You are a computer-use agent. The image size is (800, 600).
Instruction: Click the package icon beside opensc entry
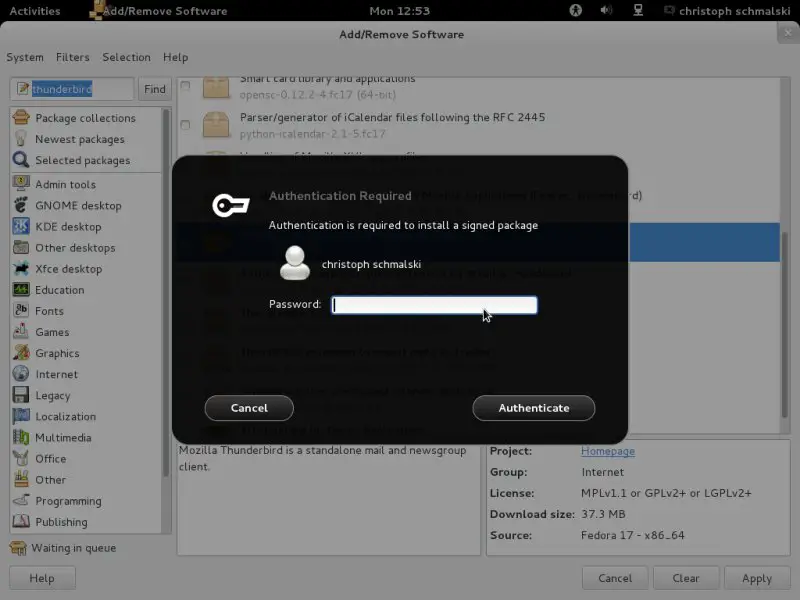coord(216,87)
